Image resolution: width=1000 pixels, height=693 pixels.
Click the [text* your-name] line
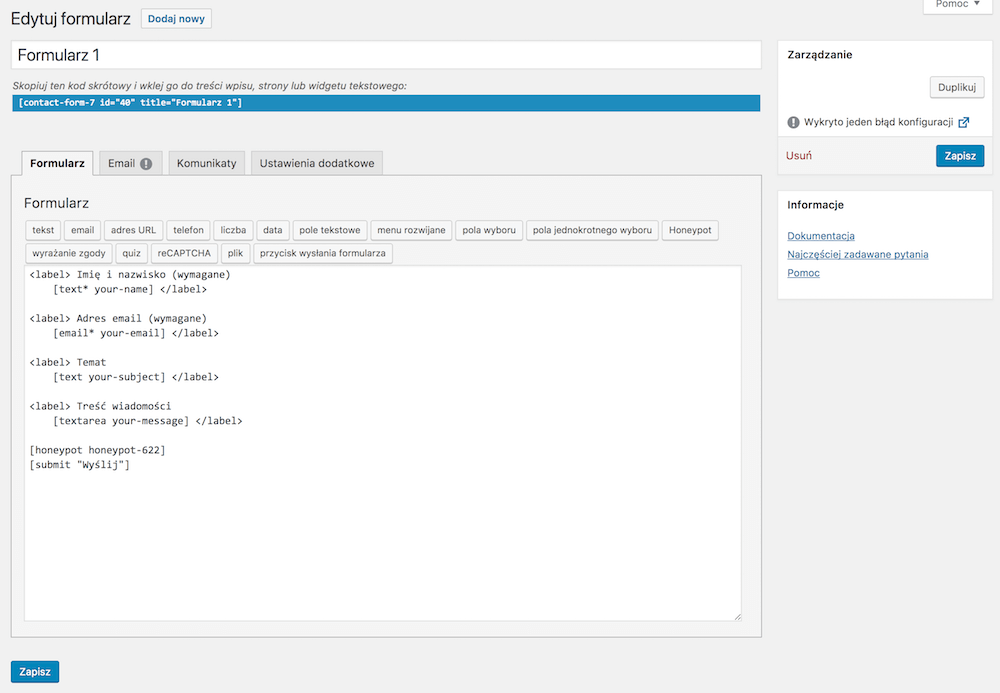click(130, 289)
